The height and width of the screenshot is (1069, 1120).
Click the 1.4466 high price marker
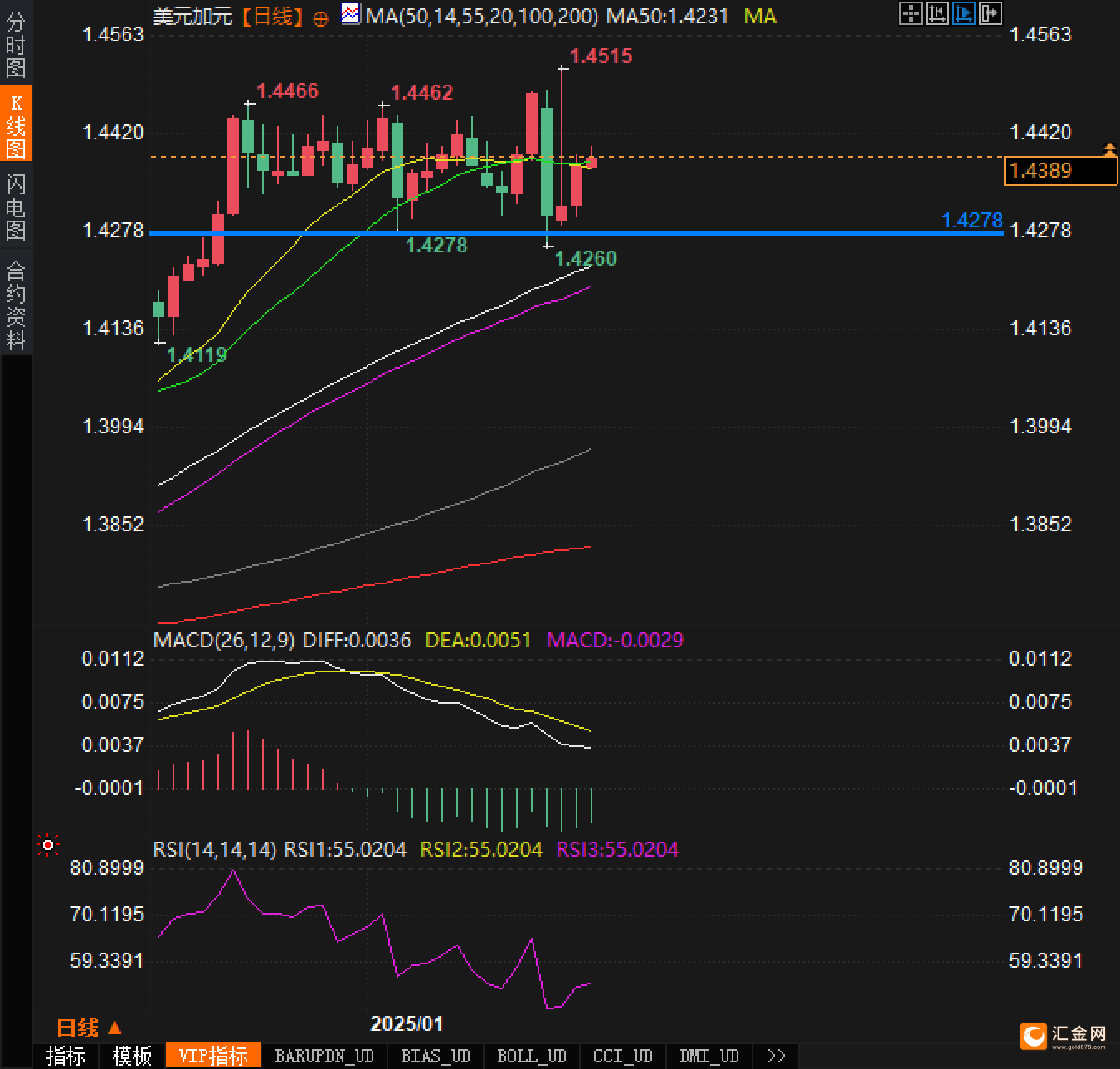pyautogui.click(x=287, y=90)
